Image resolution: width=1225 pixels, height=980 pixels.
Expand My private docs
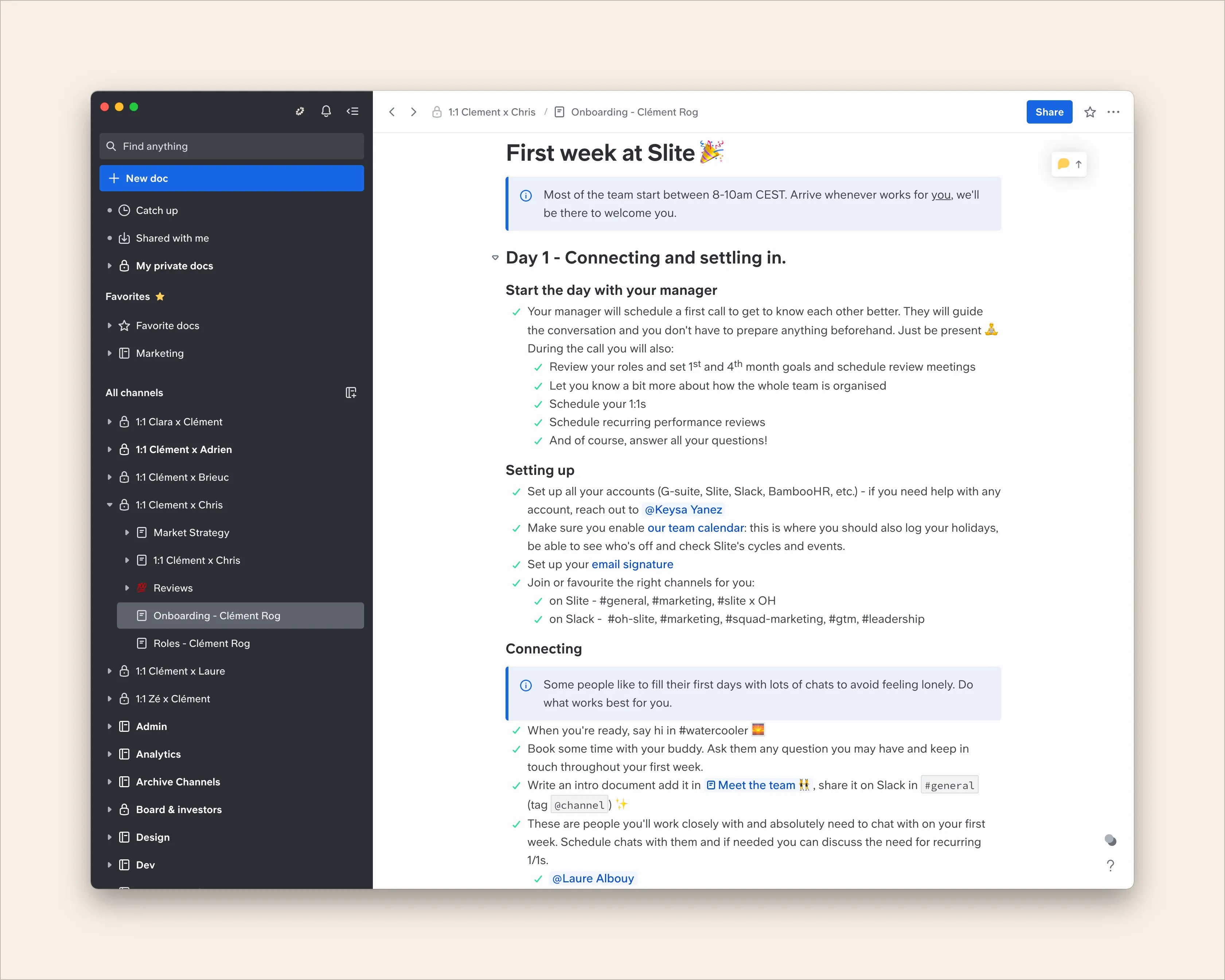click(x=110, y=265)
